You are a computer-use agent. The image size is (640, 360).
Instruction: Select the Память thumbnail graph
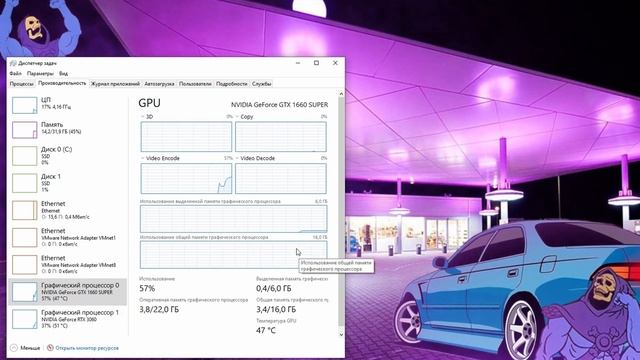[x=24, y=130]
